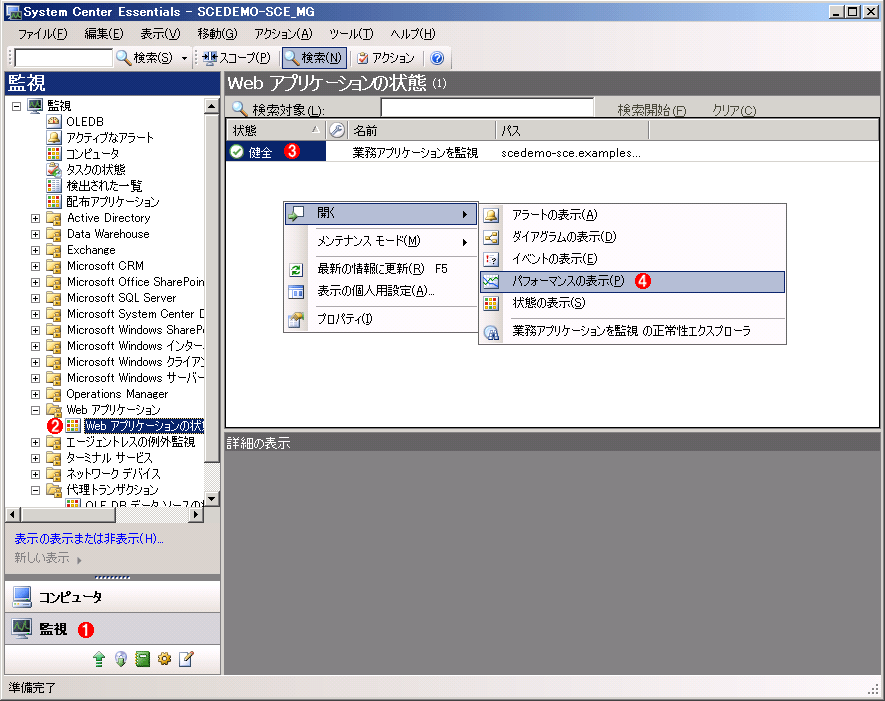885x701 pixels.
Task: Click the 表示の表示または非表示(H)... link
Action: click(x=89, y=538)
